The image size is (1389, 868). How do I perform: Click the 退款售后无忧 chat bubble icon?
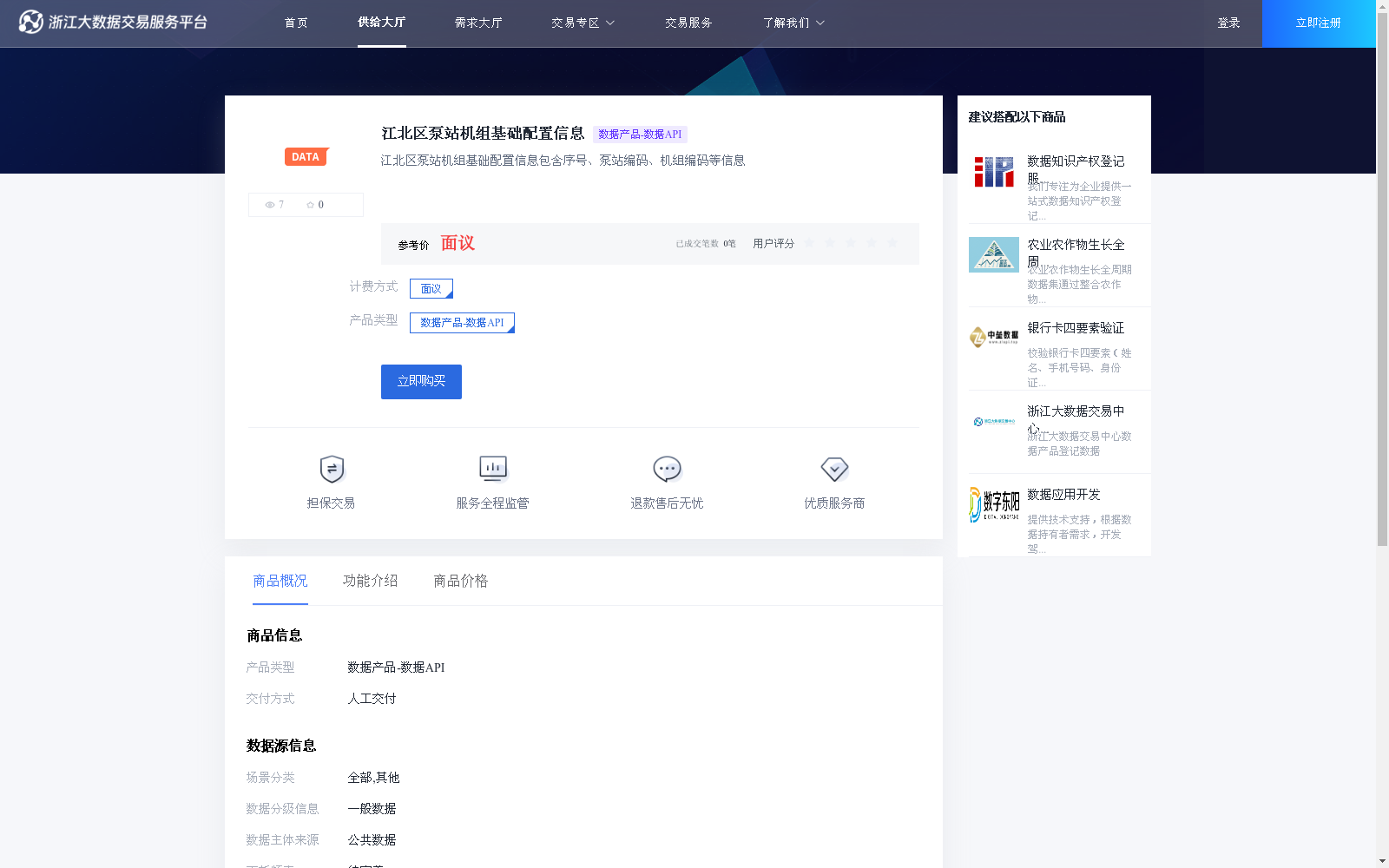click(x=667, y=469)
